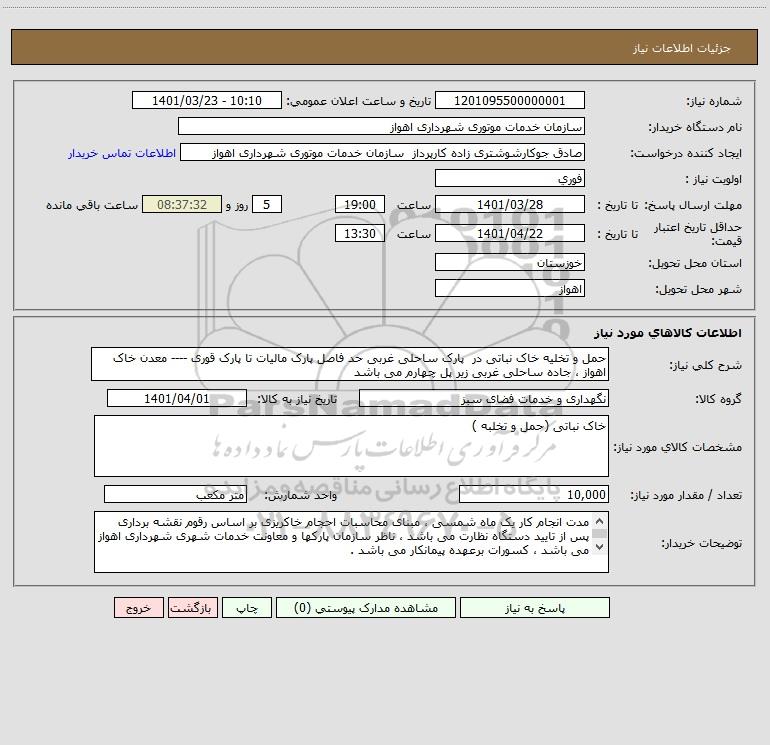Click goods group field 'نگهداری و خدمات فضای سبز'
The height and width of the screenshot is (745, 770).
click(x=484, y=398)
